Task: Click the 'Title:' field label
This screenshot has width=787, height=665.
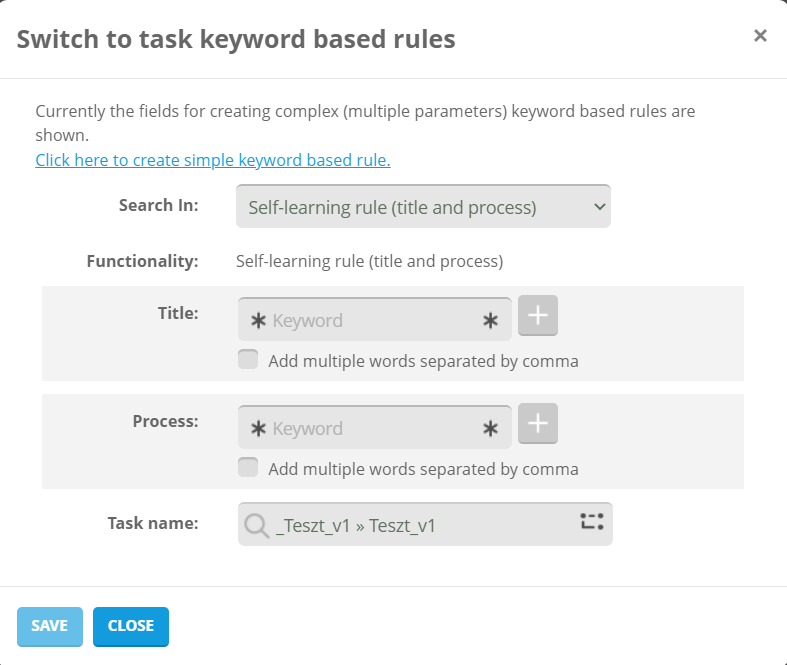Action: pos(178,313)
